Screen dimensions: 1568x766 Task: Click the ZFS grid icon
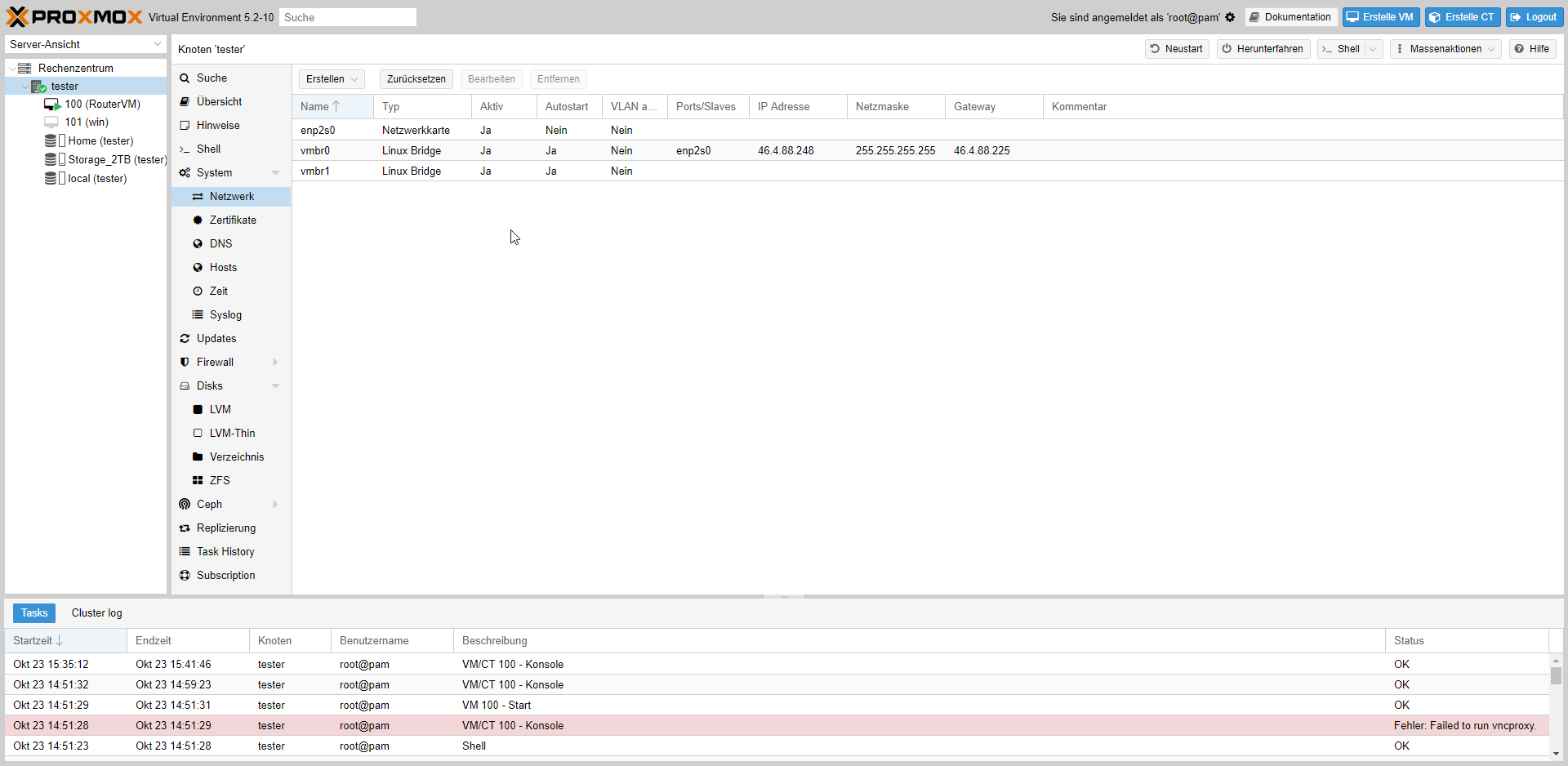[x=198, y=481]
